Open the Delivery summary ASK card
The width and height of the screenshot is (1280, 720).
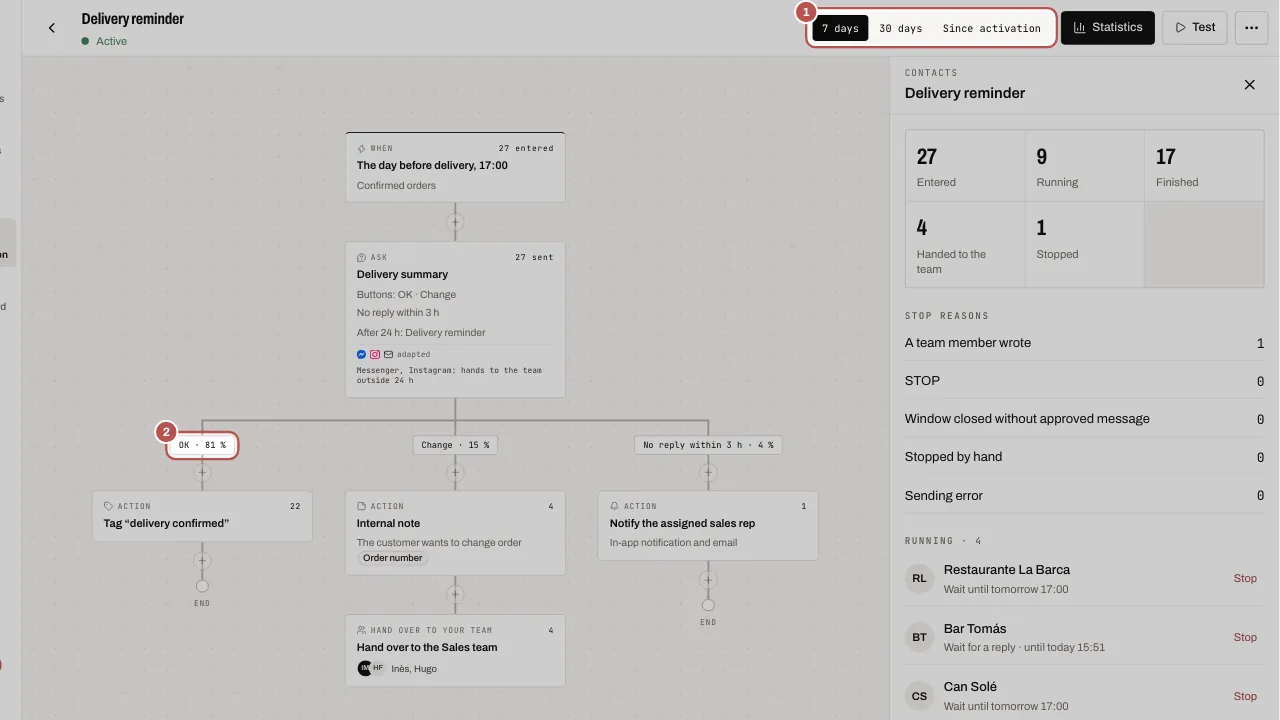click(455, 320)
